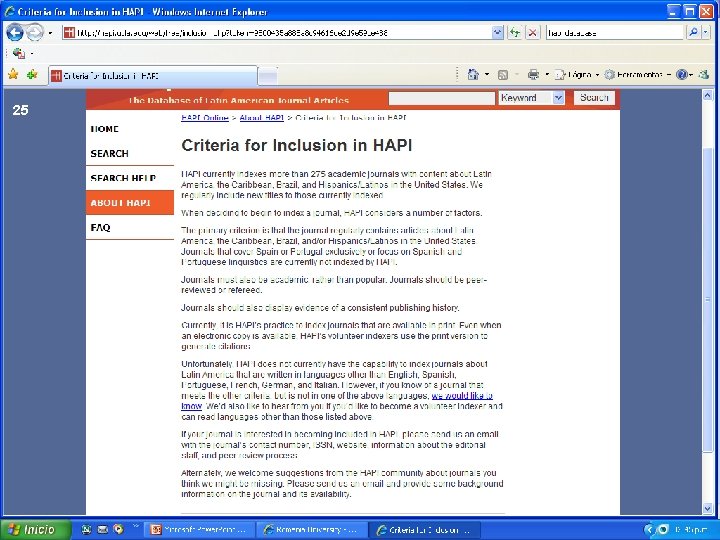The width and height of the screenshot is (720, 540).
Task: Select ABOUT HAPI in the side menu
Action: pos(130,202)
